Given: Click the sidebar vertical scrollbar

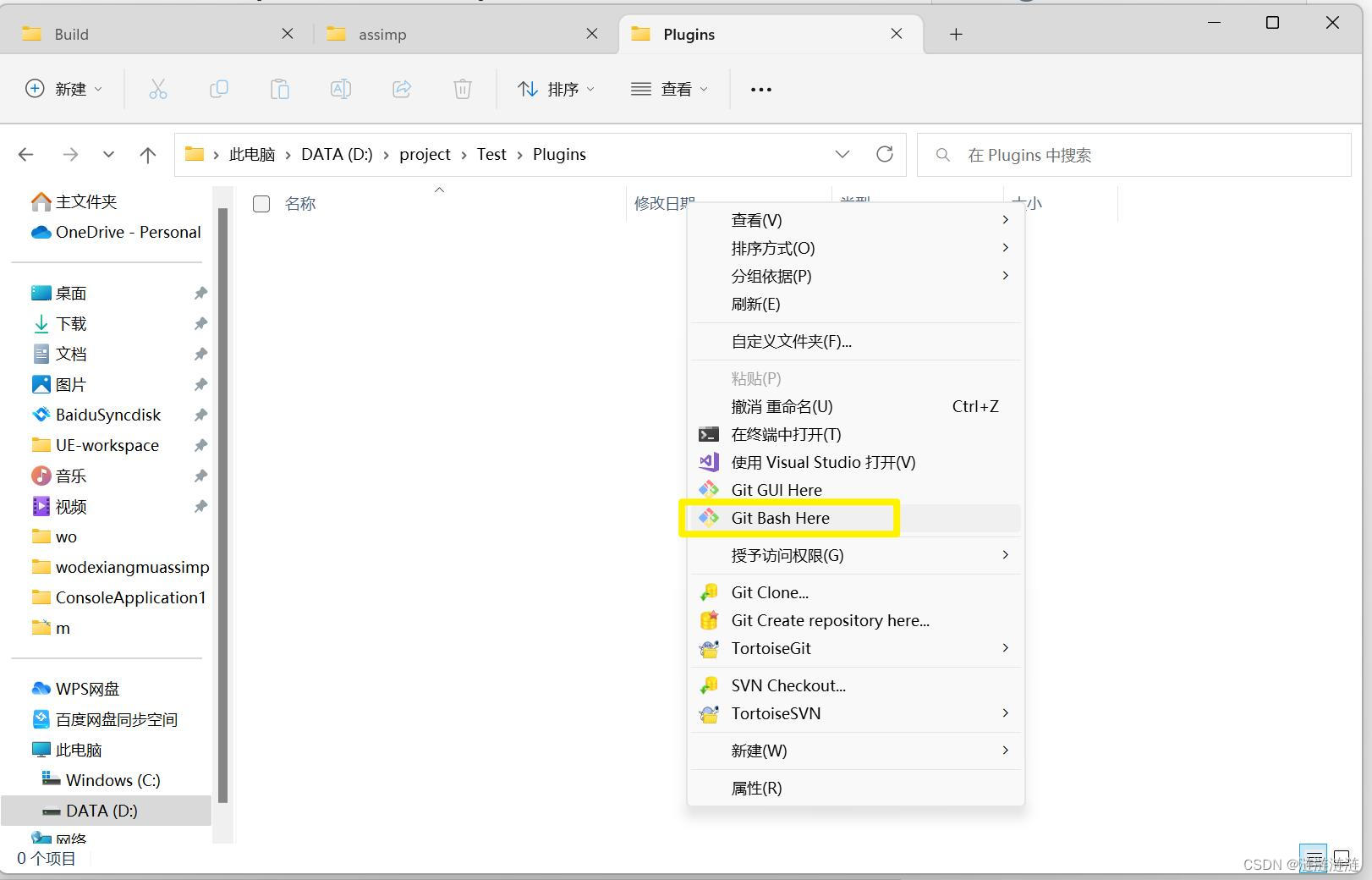Looking at the screenshot, I should [x=223, y=504].
